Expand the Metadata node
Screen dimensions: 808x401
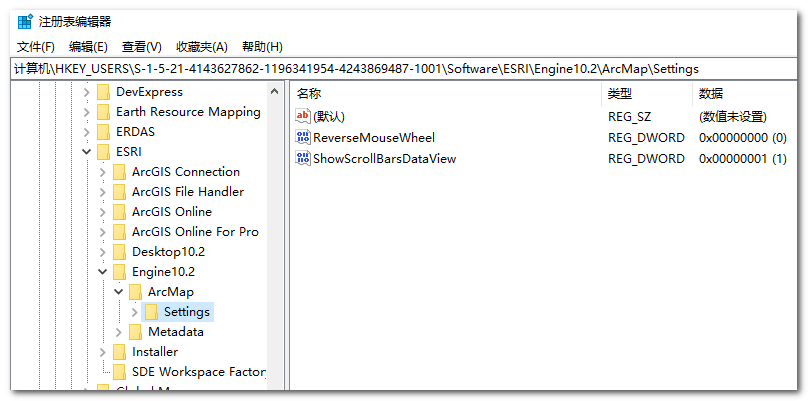[x=119, y=332]
